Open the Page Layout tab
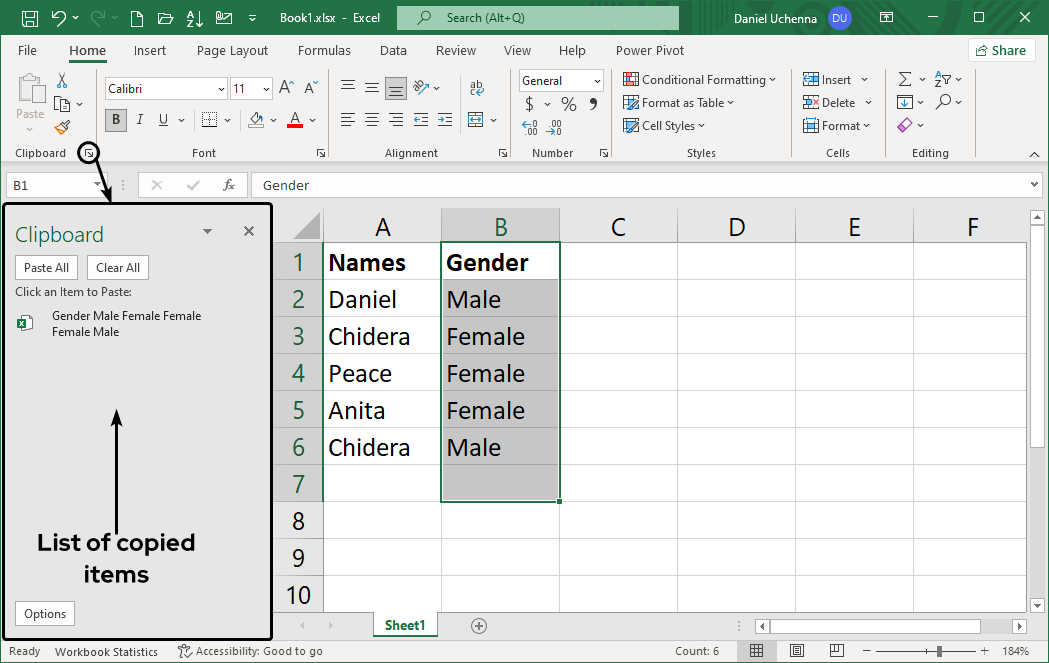Screen dimensions: 1049x663 232,51
